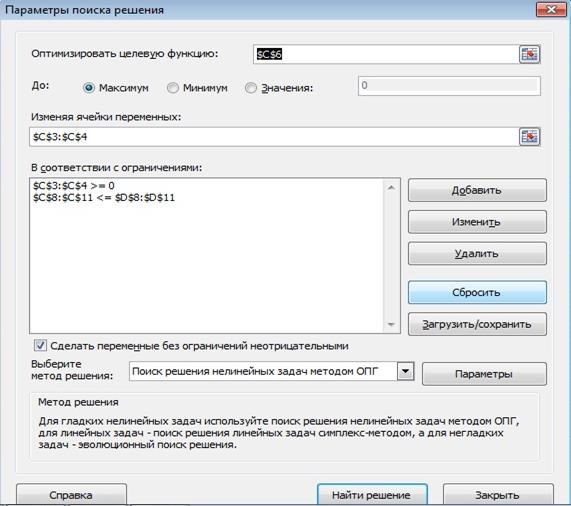This screenshot has height=506, width=571.
Task: Click the range selector icon for the objective cell
Action: [529, 54]
